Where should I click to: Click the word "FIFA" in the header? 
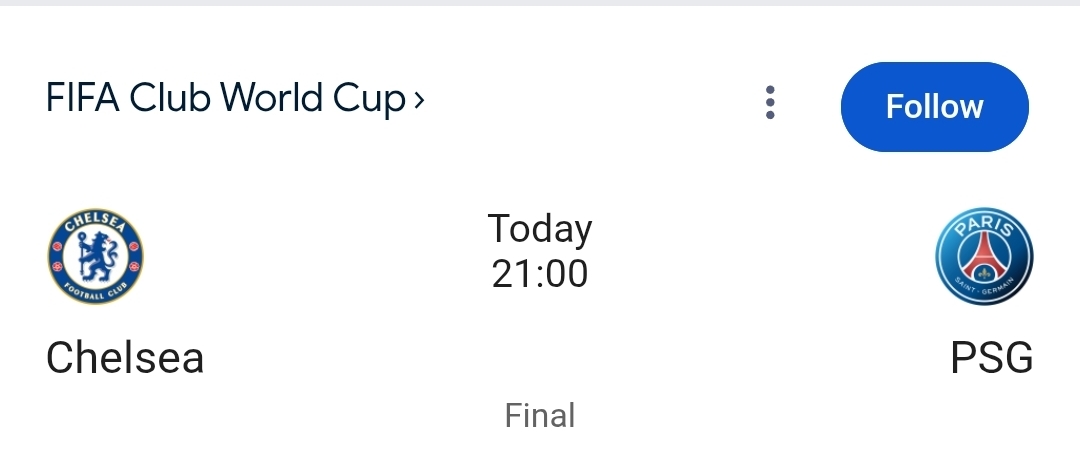pyautogui.click(x=84, y=98)
